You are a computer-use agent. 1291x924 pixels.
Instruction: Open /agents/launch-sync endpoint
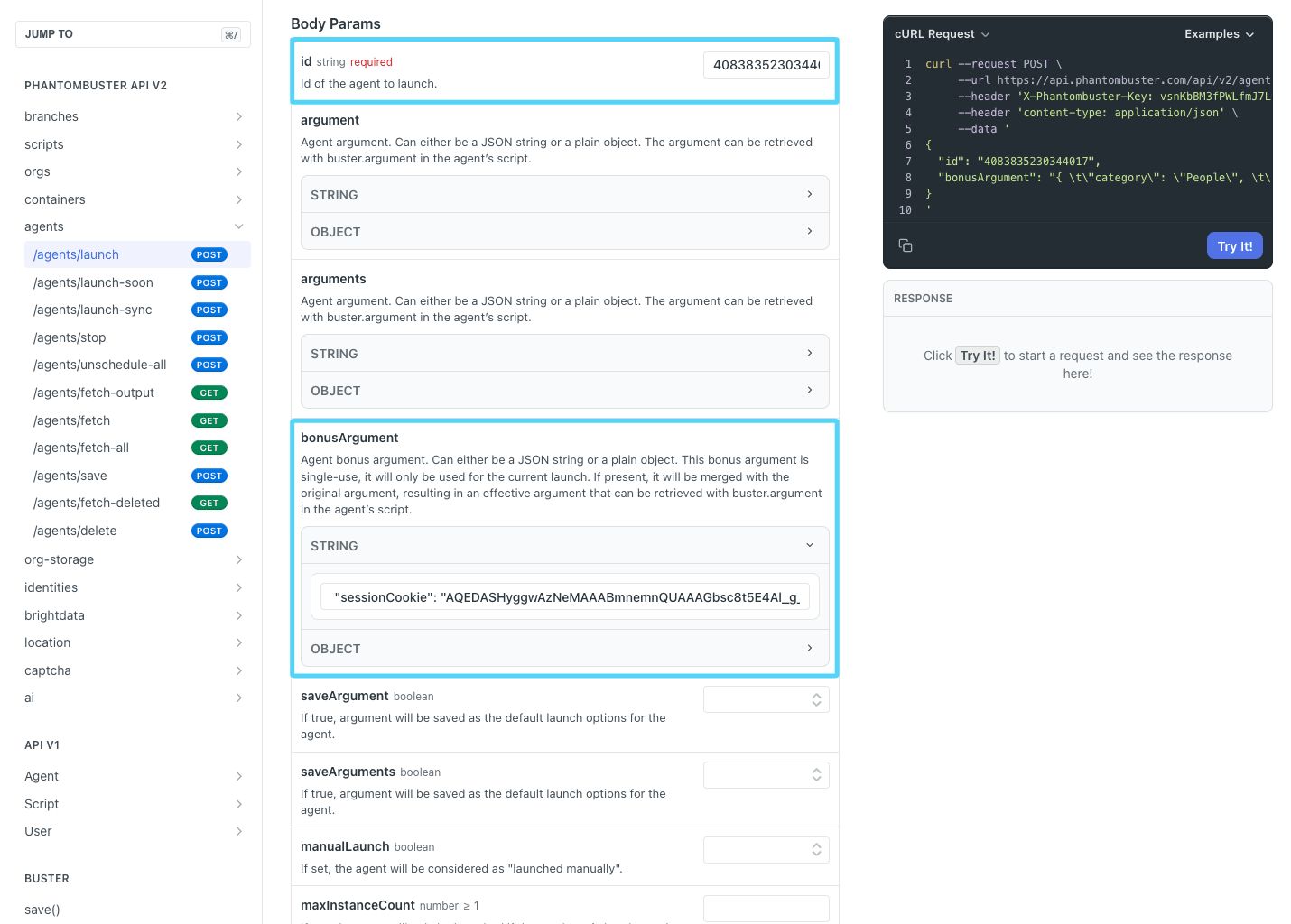click(x=137, y=310)
